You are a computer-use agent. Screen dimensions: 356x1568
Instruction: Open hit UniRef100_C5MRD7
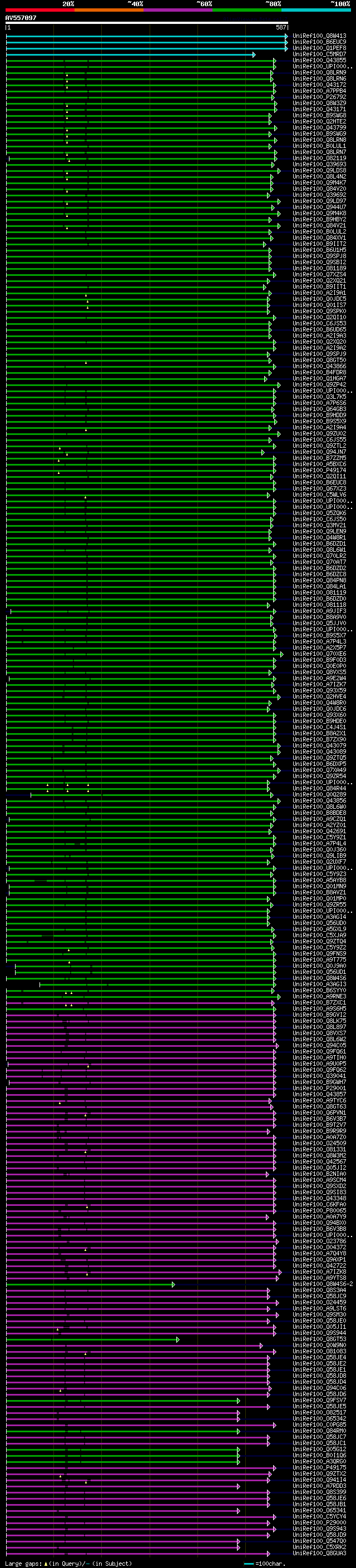319,54
